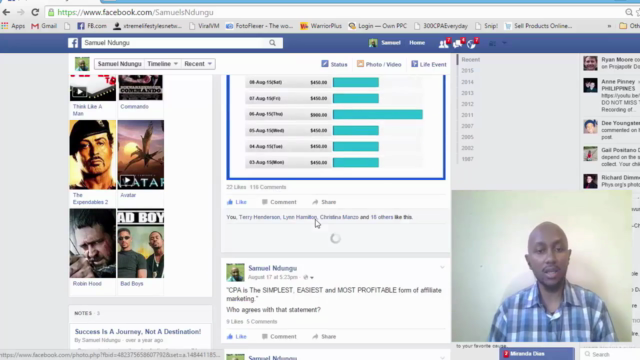Viewport: 640px width, 360px height.
Task: Open The Expendables 2 movie thumbnail
Action: (x=93, y=155)
